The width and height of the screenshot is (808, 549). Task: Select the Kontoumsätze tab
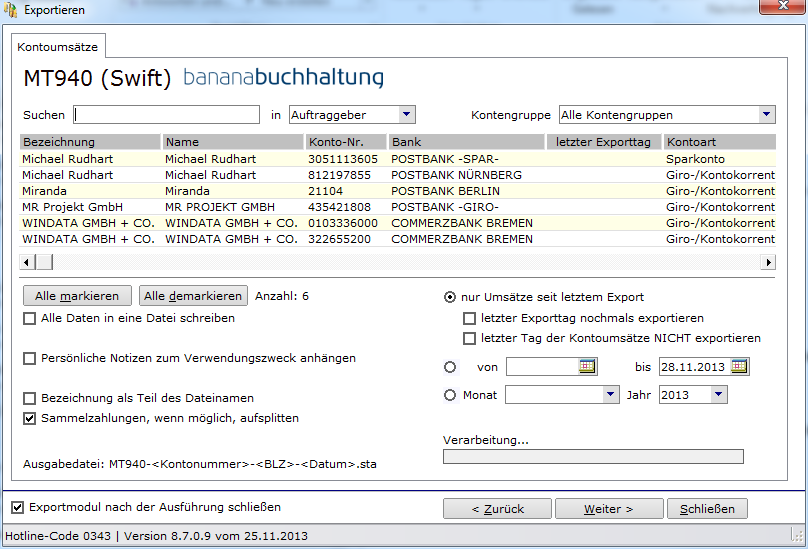[58, 47]
